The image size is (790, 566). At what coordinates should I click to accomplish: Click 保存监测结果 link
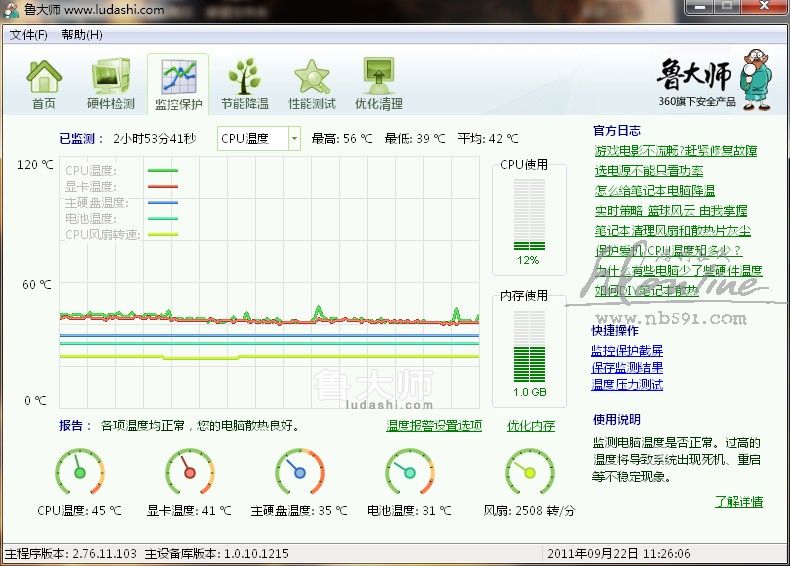coord(627,368)
